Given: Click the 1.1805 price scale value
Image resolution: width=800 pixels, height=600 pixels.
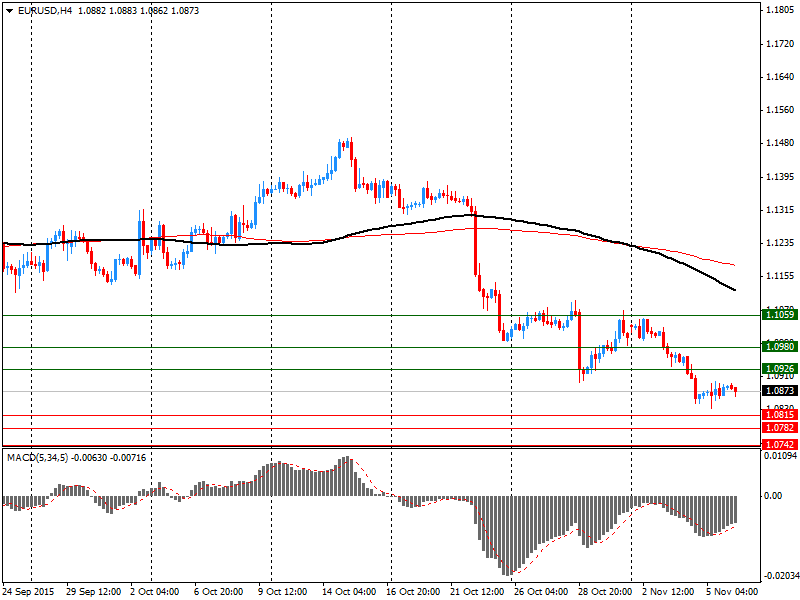Looking at the screenshot, I should tap(780, 10).
